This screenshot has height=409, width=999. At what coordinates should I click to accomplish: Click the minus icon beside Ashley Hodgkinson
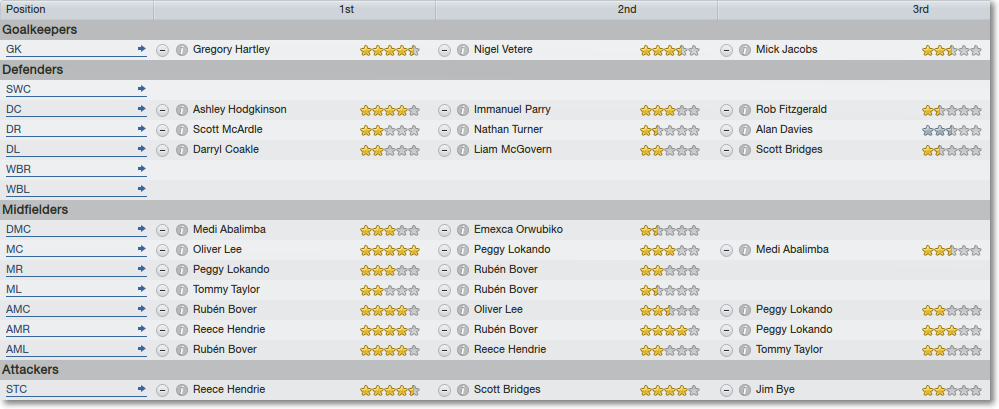pyautogui.click(x=162, y=110)
